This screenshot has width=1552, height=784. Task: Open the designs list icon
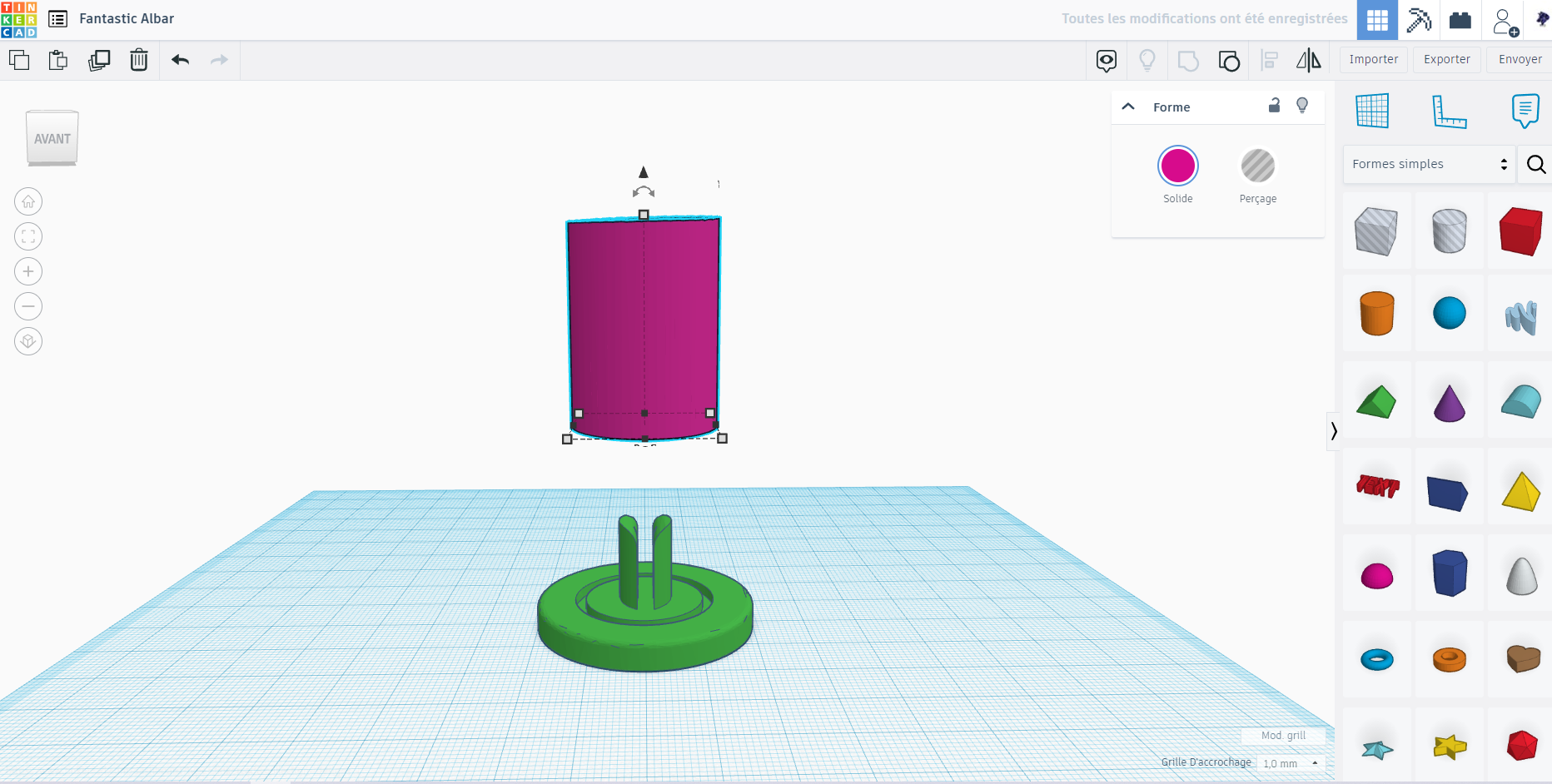point(57,19)
